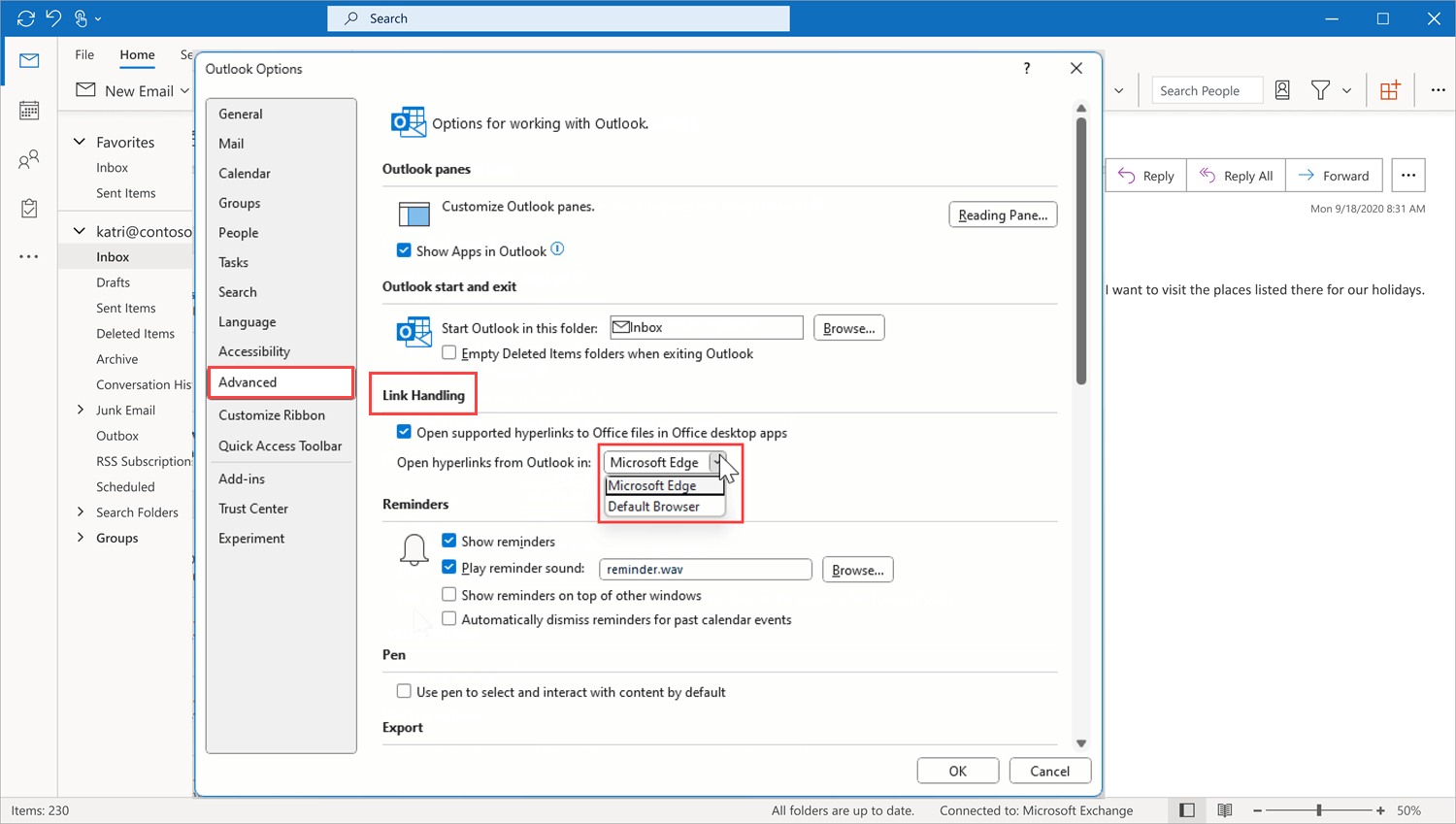This screenshot has height=824, width=1456.
Task: Click the Reading Pane button
Action: (x=1002, y=215)
